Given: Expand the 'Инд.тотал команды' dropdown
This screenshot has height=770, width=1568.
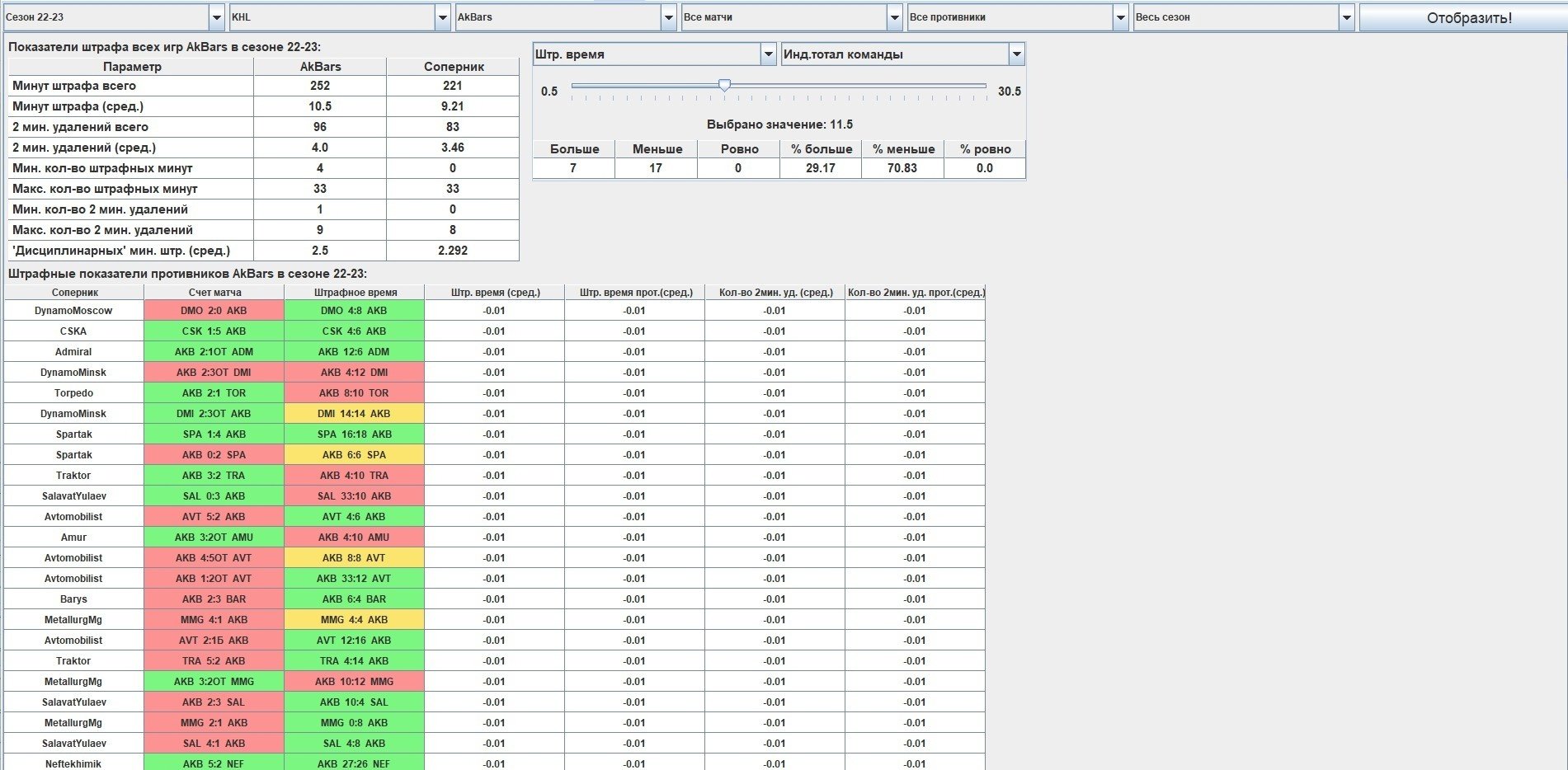Looking at the screenshot, I should 902,54.
